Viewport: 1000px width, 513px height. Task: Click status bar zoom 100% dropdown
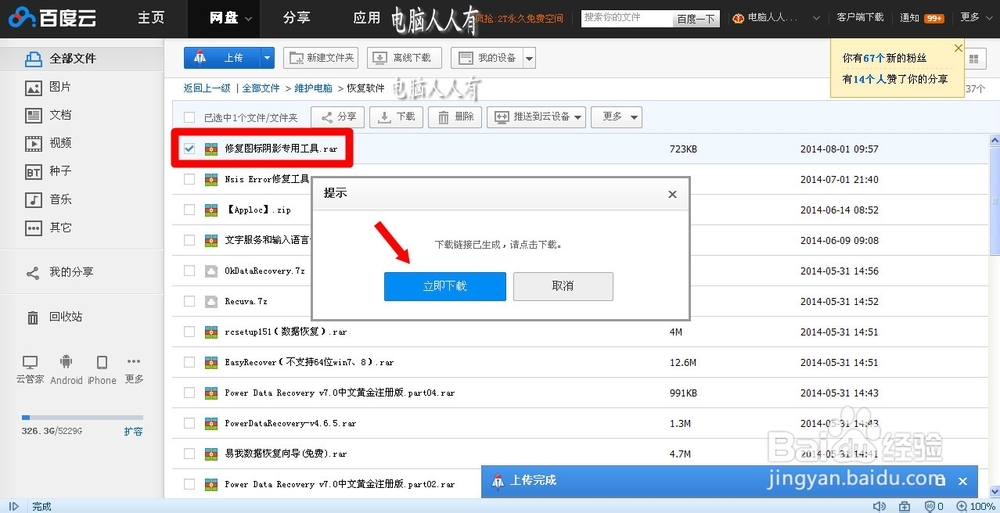[977, 506]
